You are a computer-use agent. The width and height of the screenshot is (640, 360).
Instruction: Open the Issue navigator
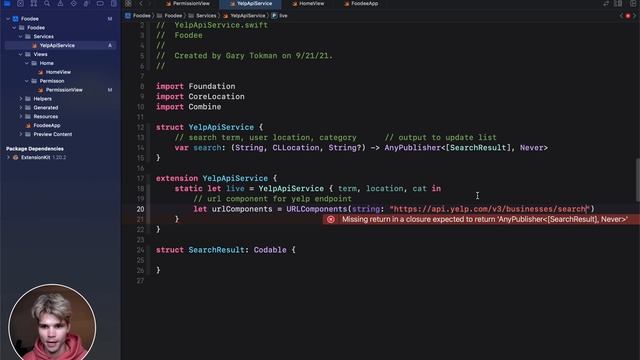tap(60, 3)
